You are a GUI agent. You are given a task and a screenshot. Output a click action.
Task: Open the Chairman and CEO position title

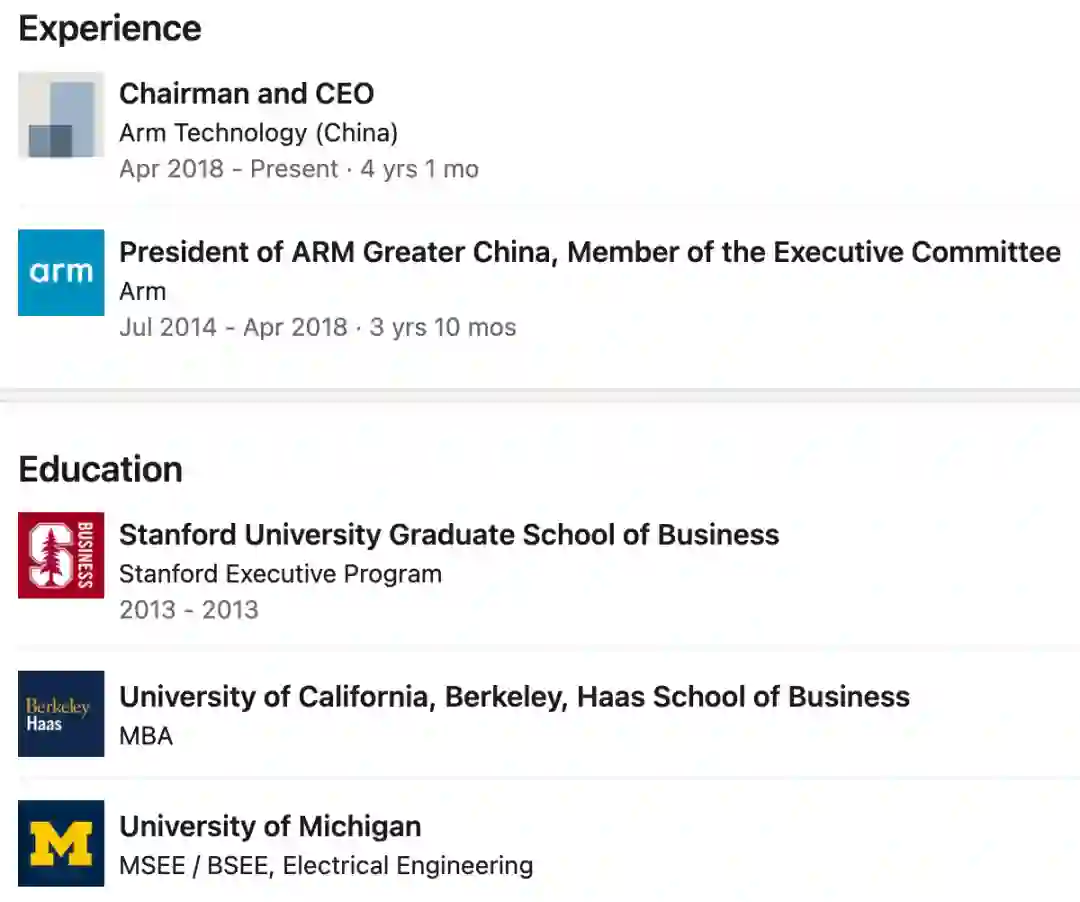[246, 94]
